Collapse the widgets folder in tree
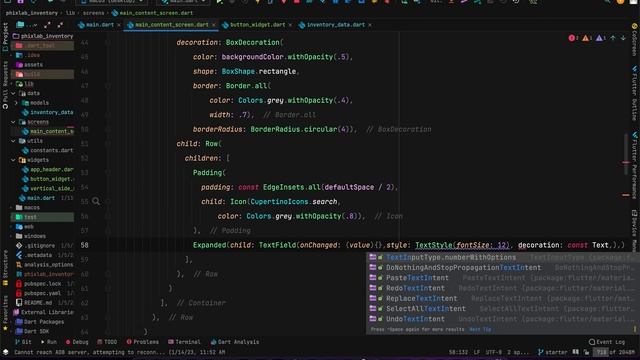Viewport: 640px width, 360px height. 13,160
